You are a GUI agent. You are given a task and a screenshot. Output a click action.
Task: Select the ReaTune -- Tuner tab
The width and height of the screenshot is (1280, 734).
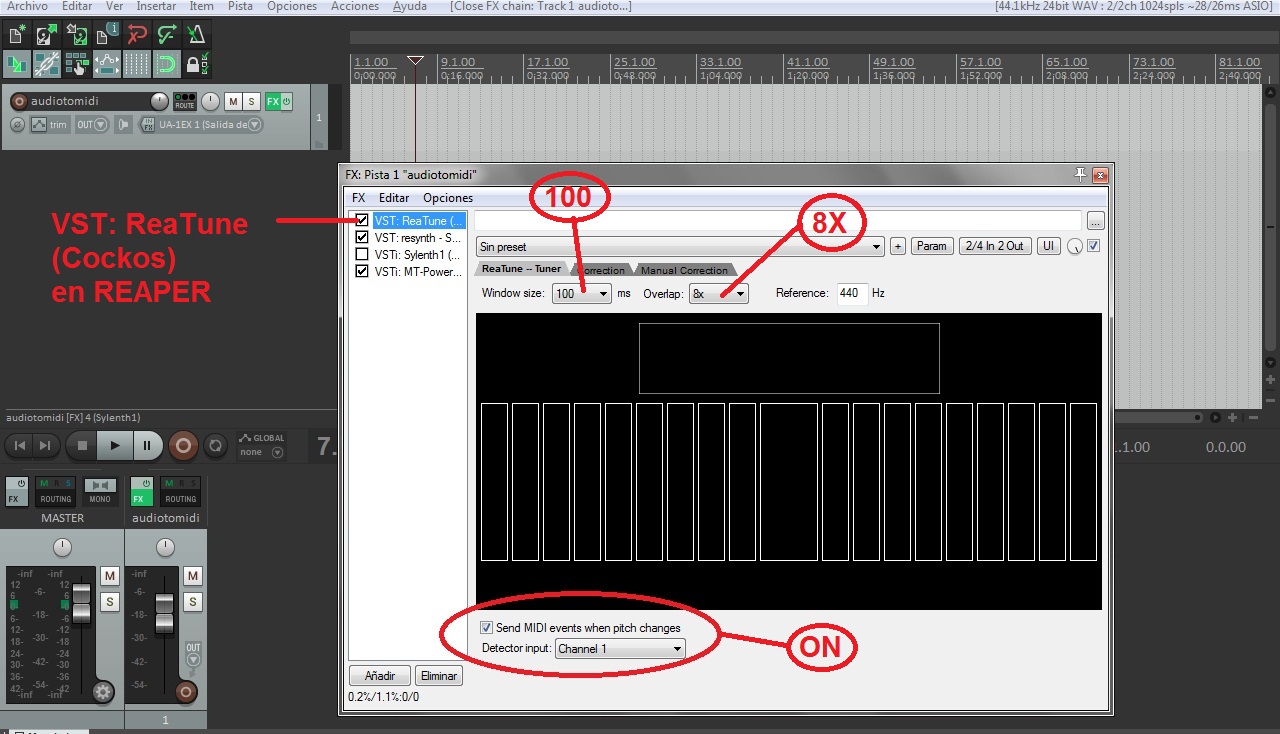521,269
